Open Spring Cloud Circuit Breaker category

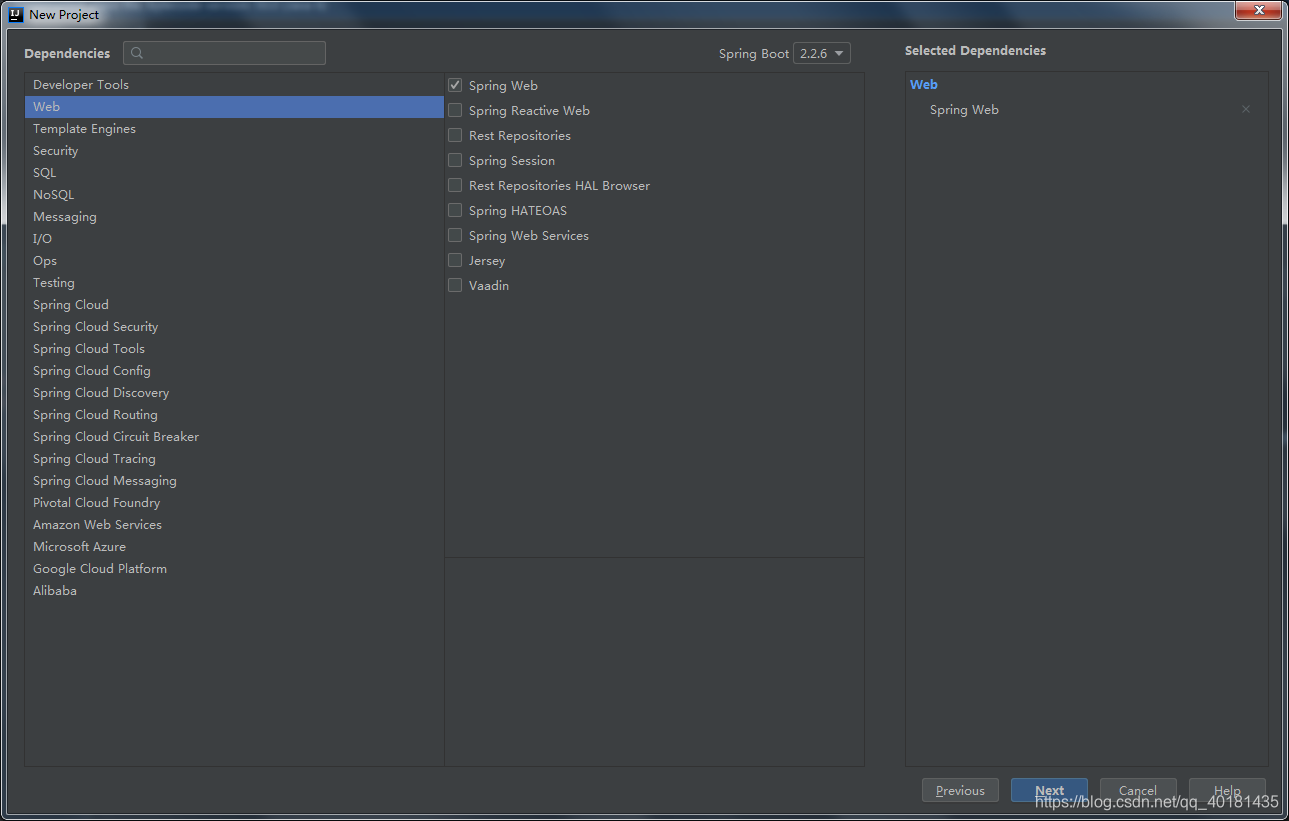pos(234,437)
